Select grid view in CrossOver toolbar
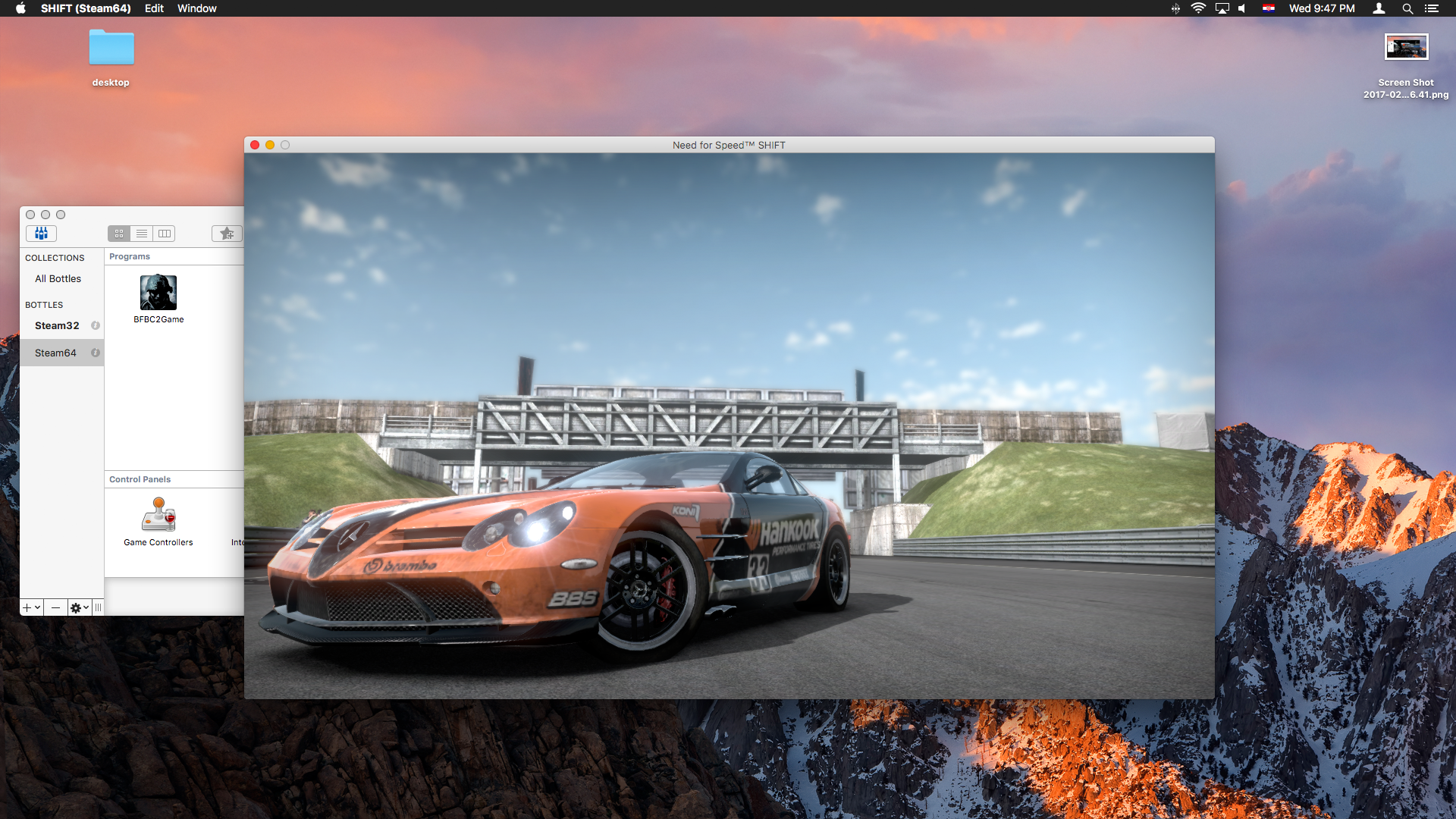Viewport: 1456px width, 819px height. point(119,234)
